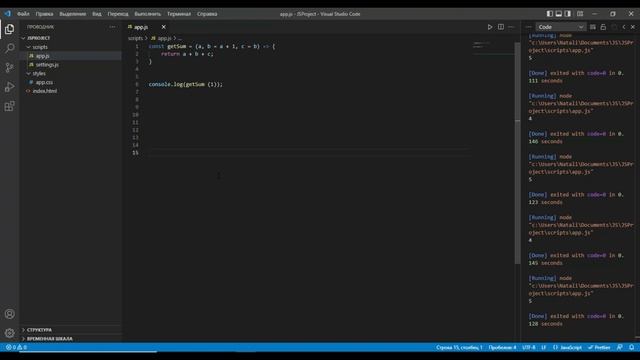Clear the Output panel

(593, 27)
